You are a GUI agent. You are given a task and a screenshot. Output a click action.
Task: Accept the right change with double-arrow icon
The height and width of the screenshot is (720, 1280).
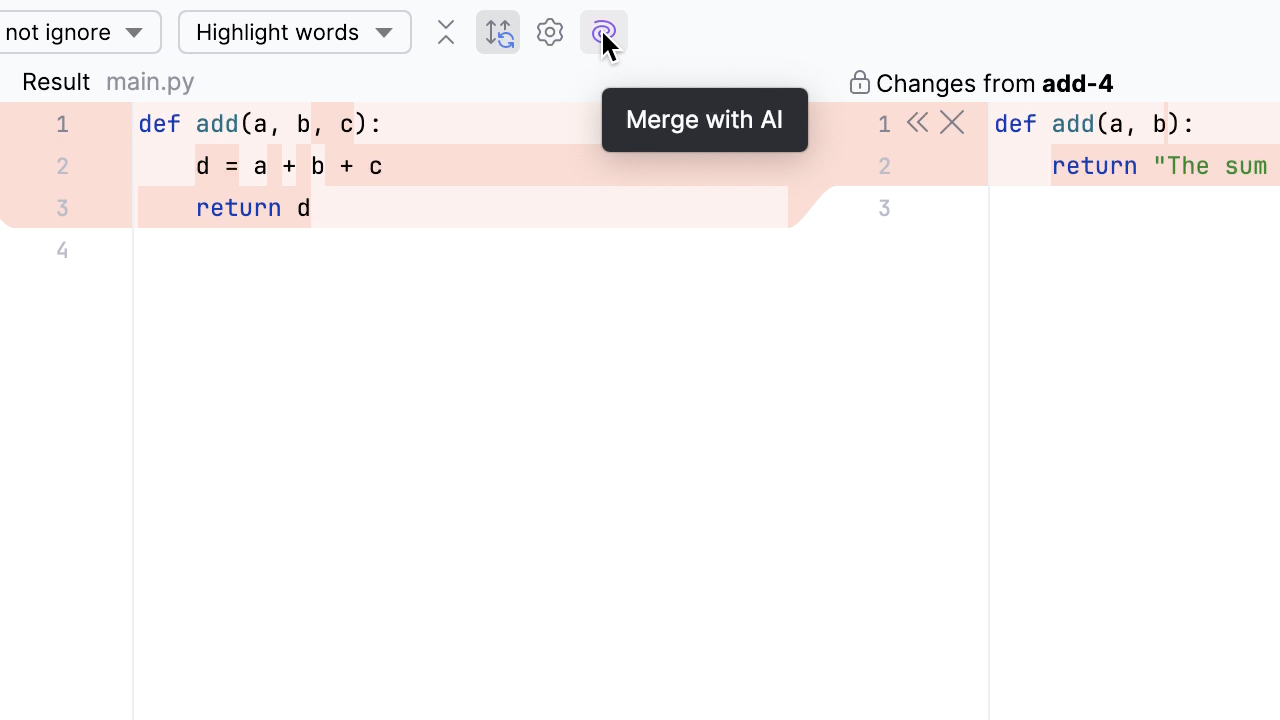click(x=917, y=123)
